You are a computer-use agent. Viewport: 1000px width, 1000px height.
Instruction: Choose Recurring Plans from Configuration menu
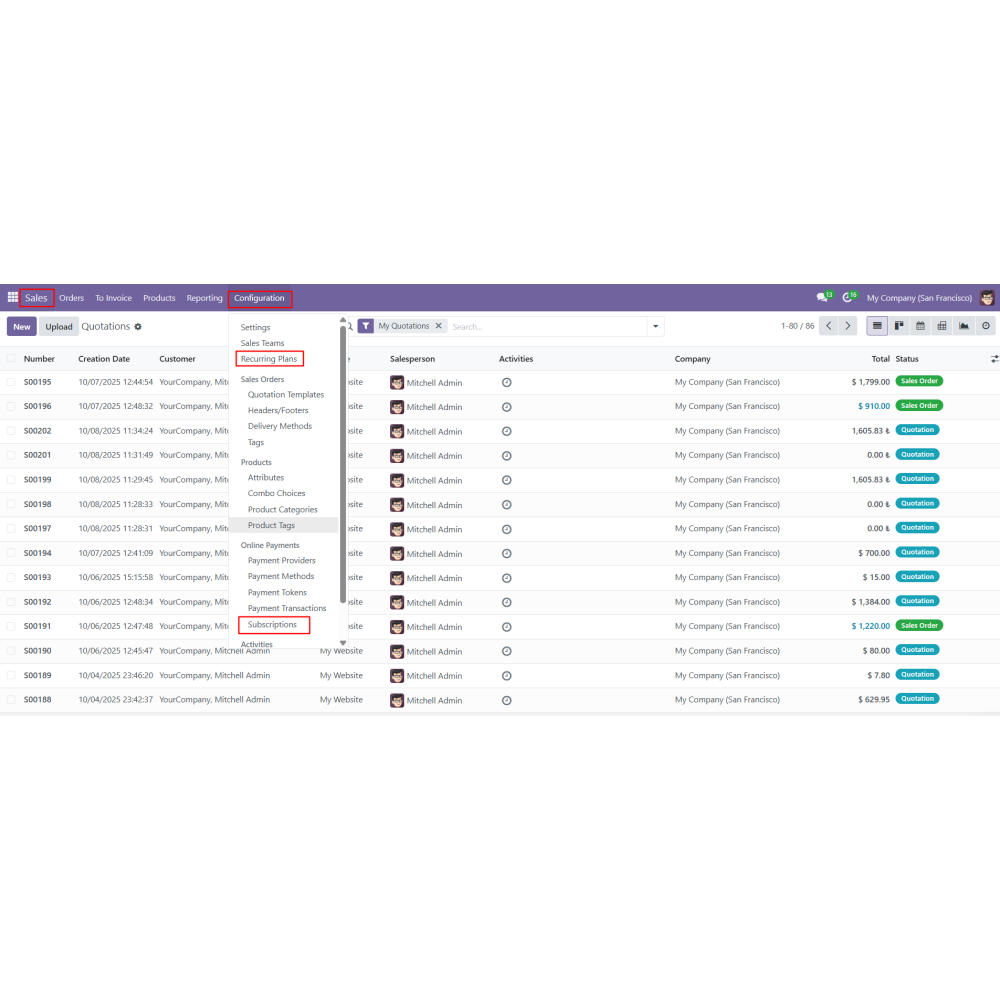269,359
